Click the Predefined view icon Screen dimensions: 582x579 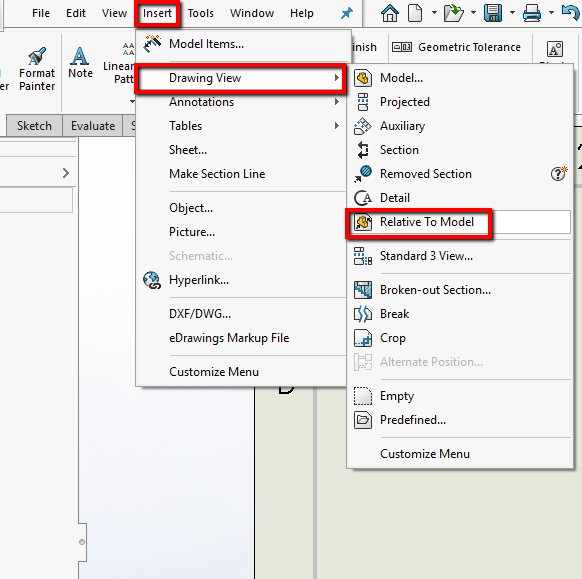[363, 420]
